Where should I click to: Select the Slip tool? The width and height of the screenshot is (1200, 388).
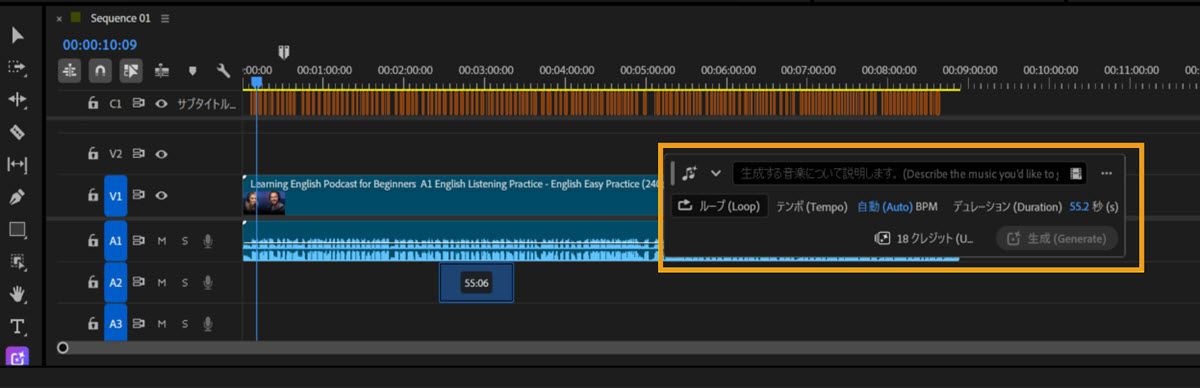[18, 164]
